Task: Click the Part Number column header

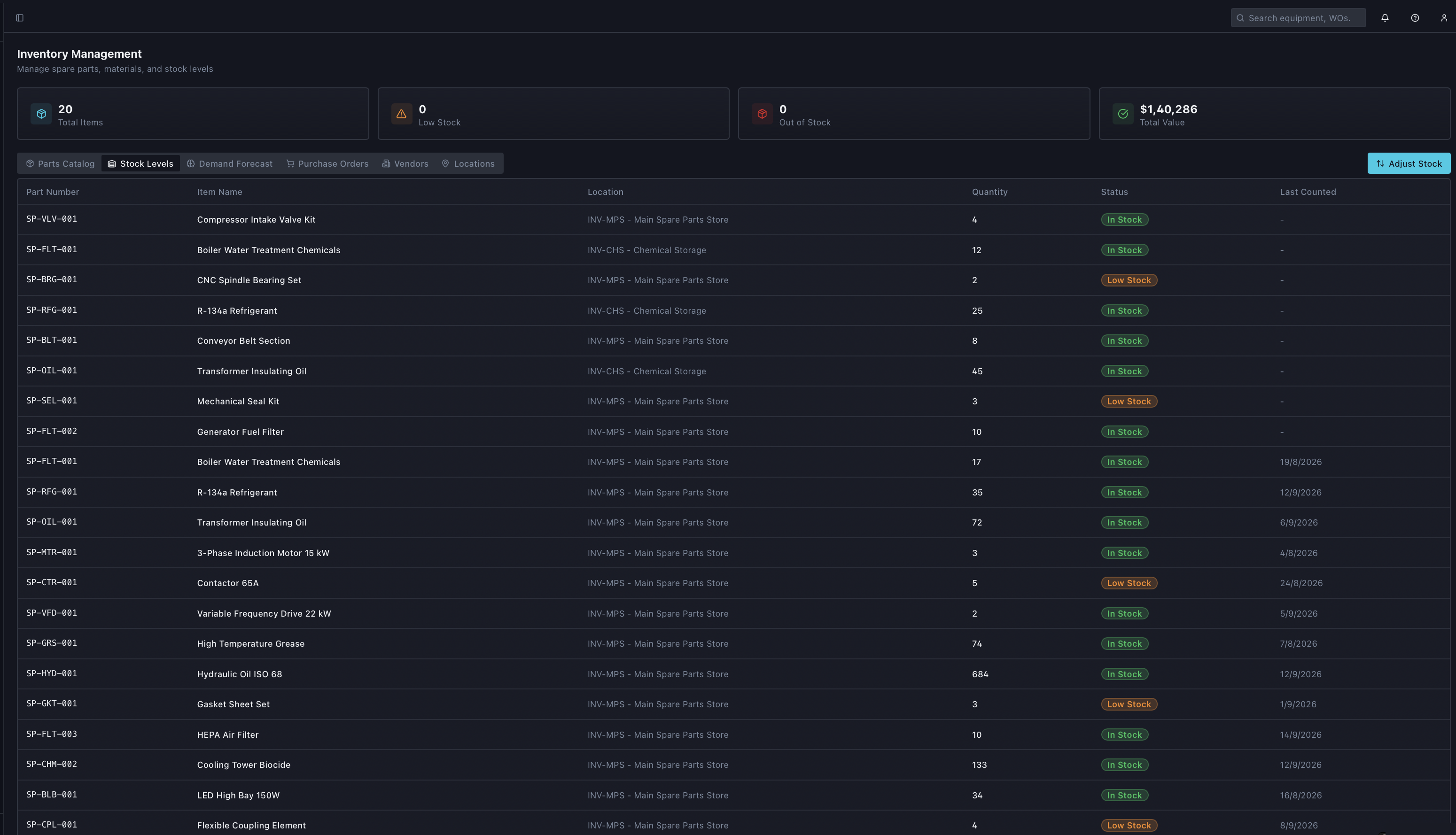Action: click(53, 192)
